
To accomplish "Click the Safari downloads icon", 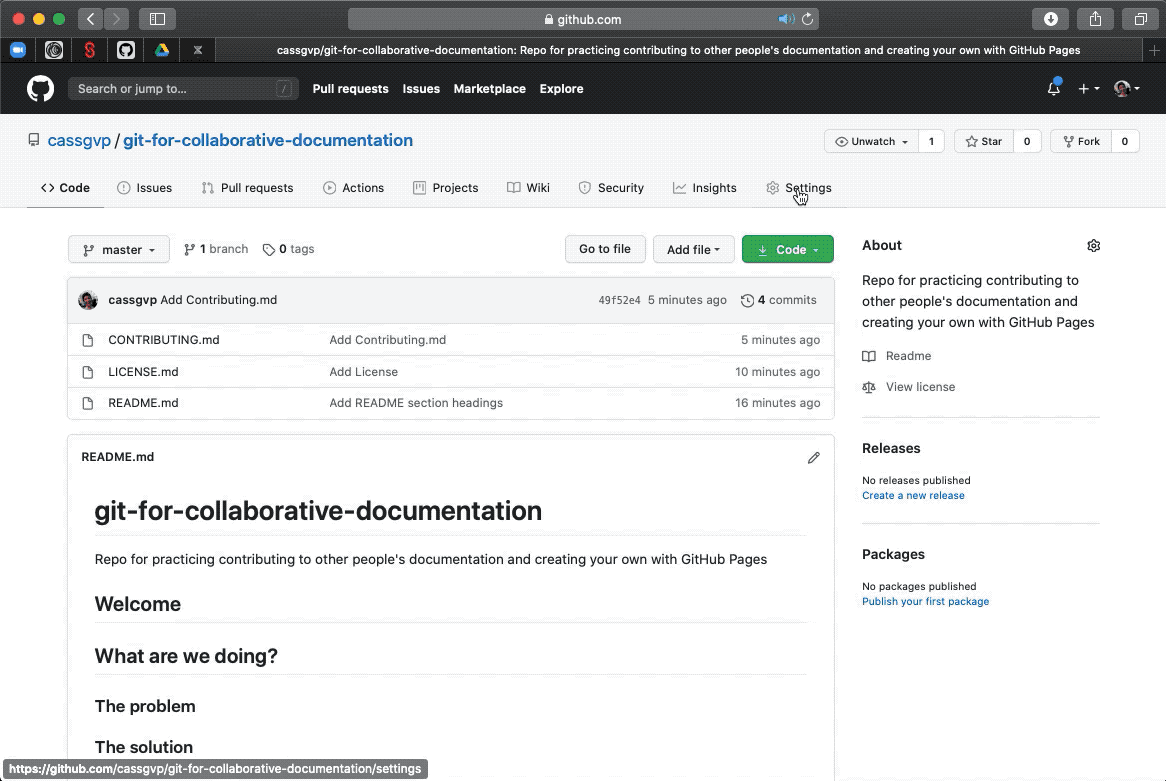I will click(x=1051, y=19).
